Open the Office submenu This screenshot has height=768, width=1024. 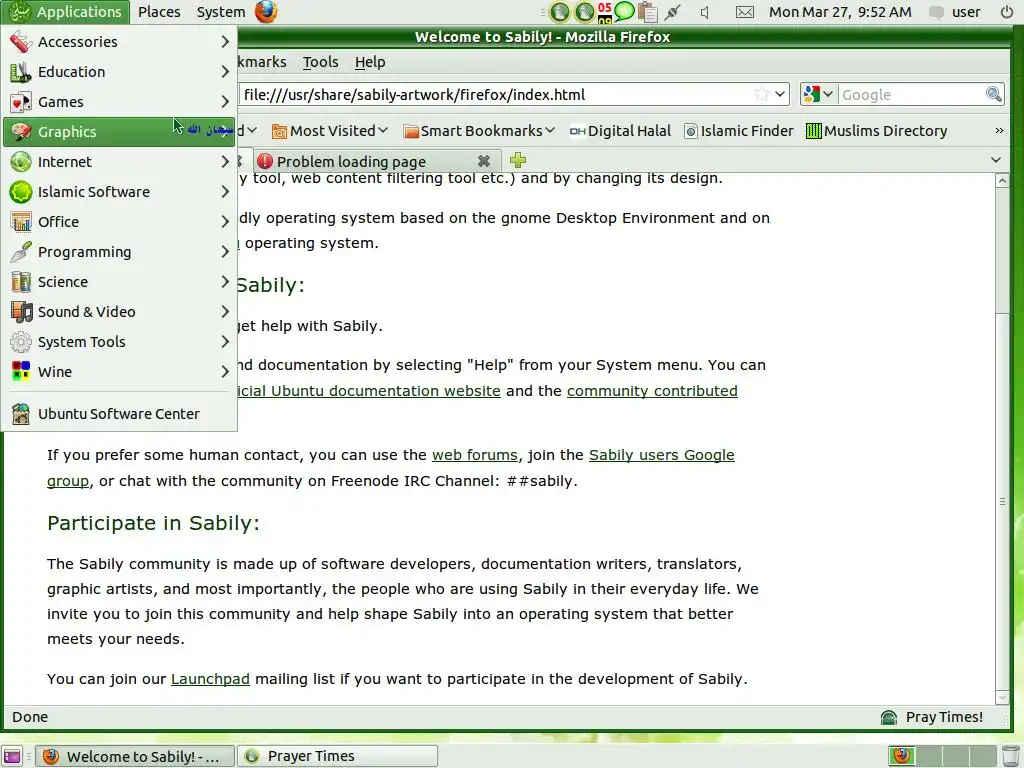pyautogui.click(x=119, y=222)
